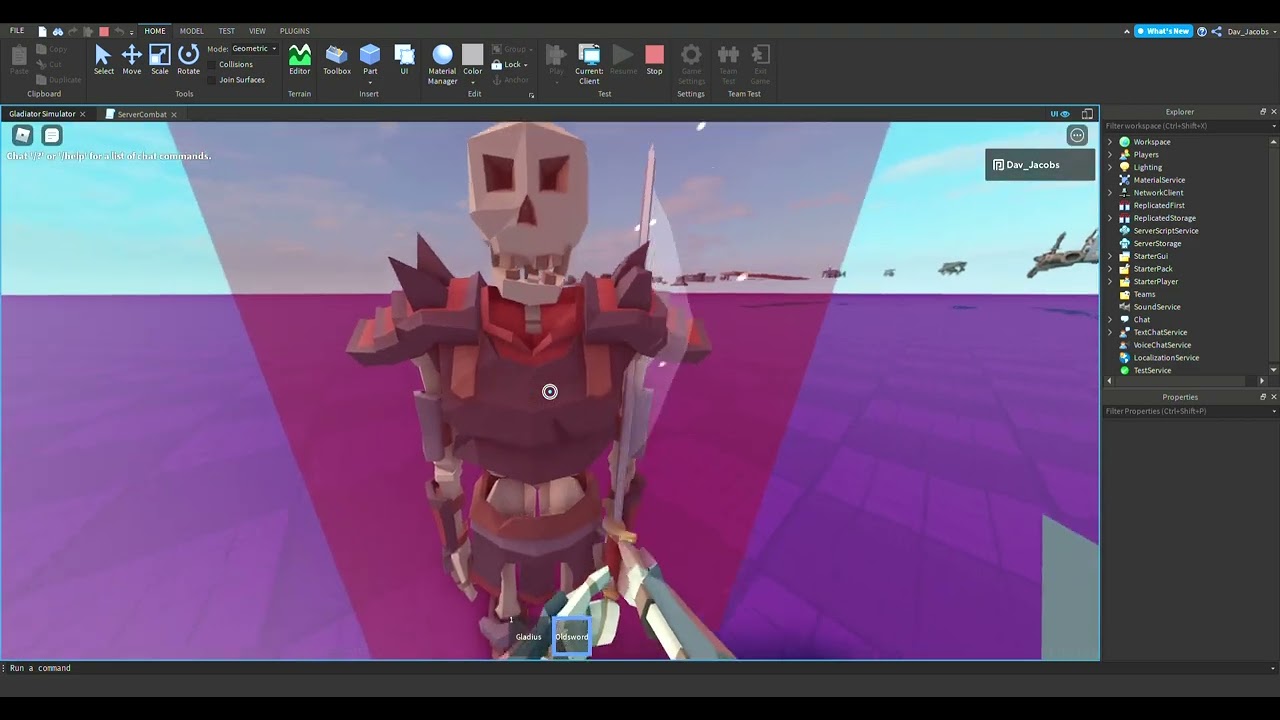This screenshot has width=1280, height=720.
Task: Click the Roblox menu icon in viewport
Action: (x=23, y=135)
